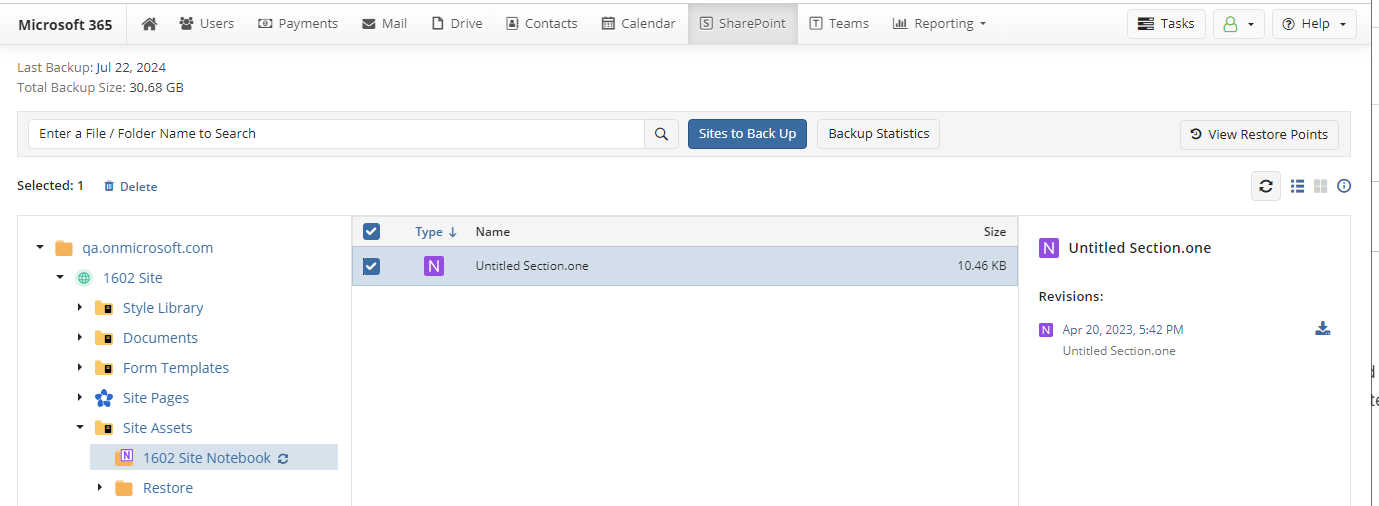Open the Tasks button
Image resolution: width=1379 pixels, height=506 pixels.
point(1166,23)
